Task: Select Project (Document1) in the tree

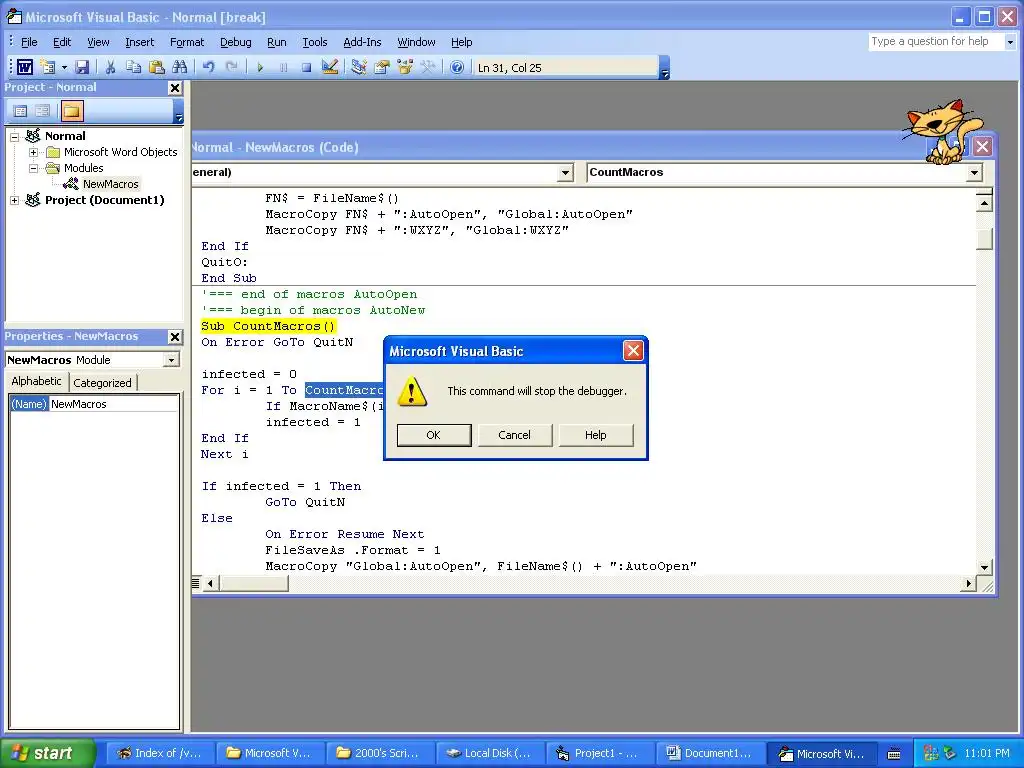Action: (104, 200)
